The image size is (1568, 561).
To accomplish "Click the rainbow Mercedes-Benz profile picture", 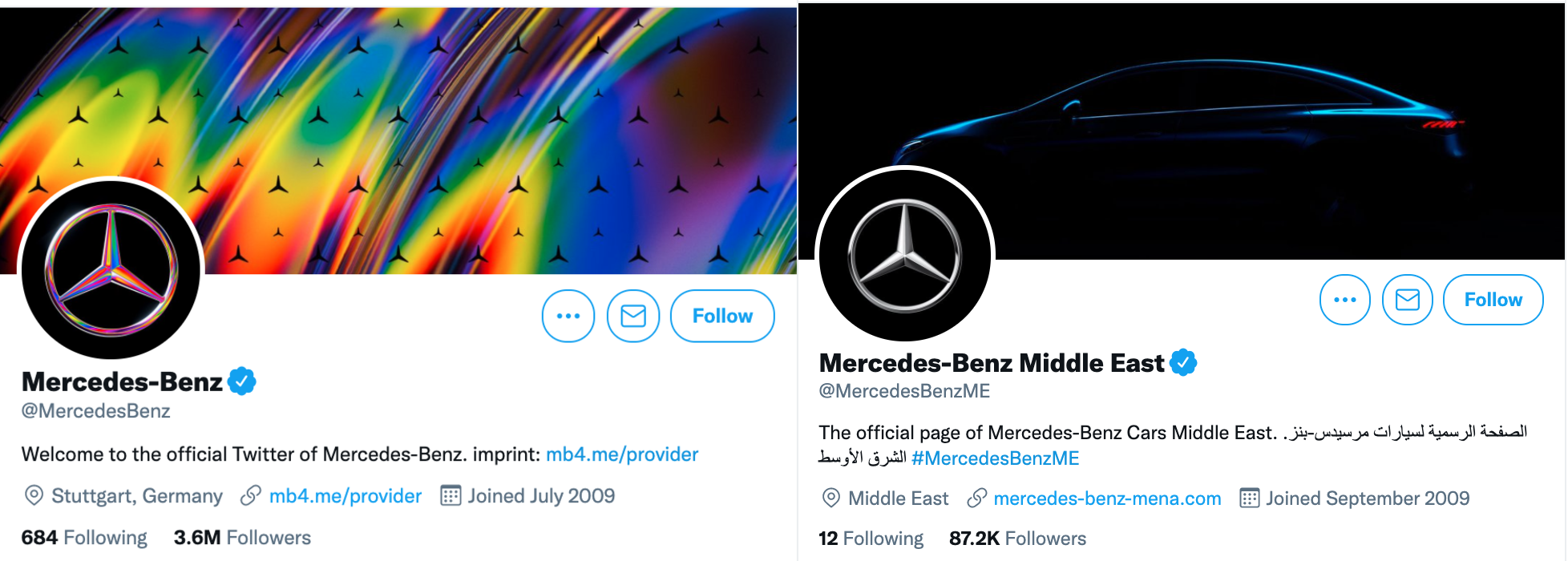I will tap(111, 268).
